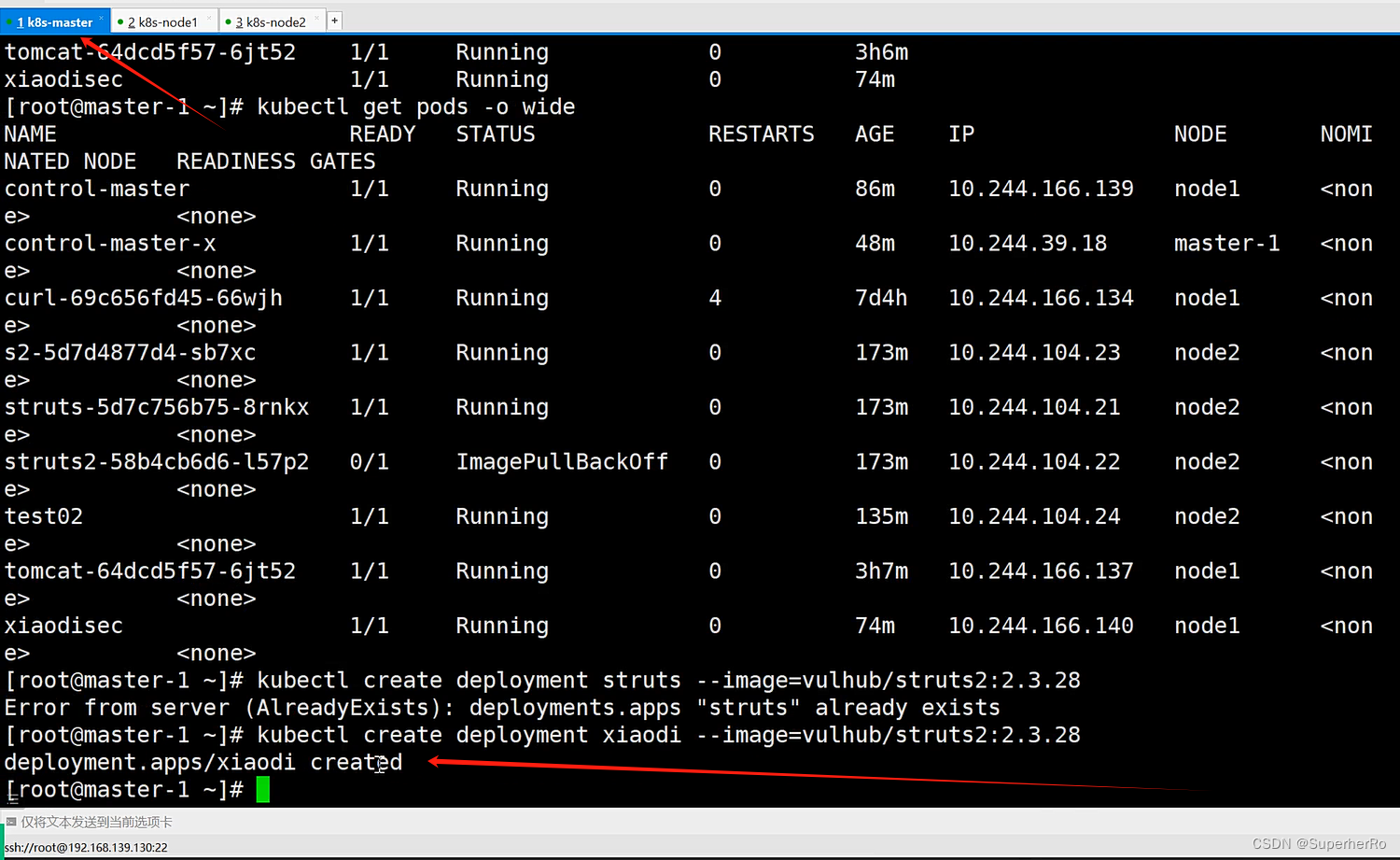Click IP address 10.244.104.21
The image size is (1400, 860).
pyautogui.click(x=1034, y=407)
